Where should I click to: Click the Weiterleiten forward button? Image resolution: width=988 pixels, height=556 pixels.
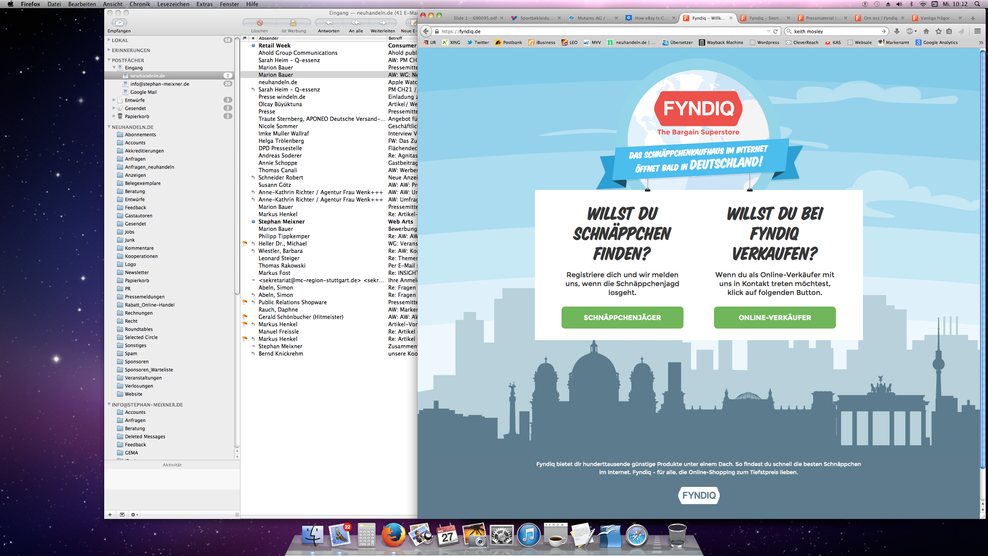coord(382,23)
